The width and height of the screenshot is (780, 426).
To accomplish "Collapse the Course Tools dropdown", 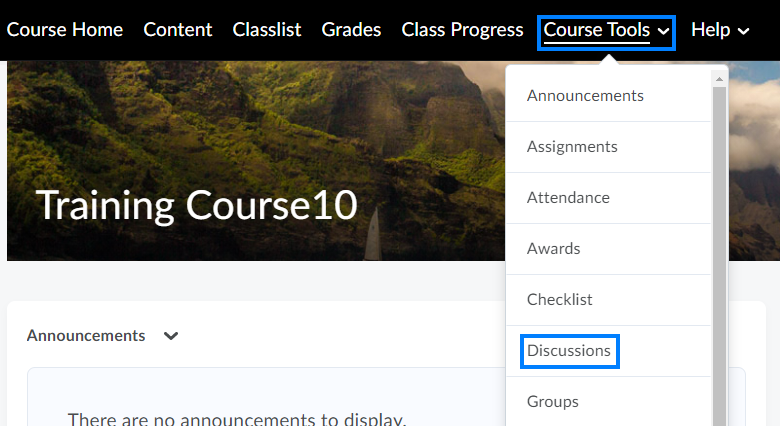I will click(606, 31).
